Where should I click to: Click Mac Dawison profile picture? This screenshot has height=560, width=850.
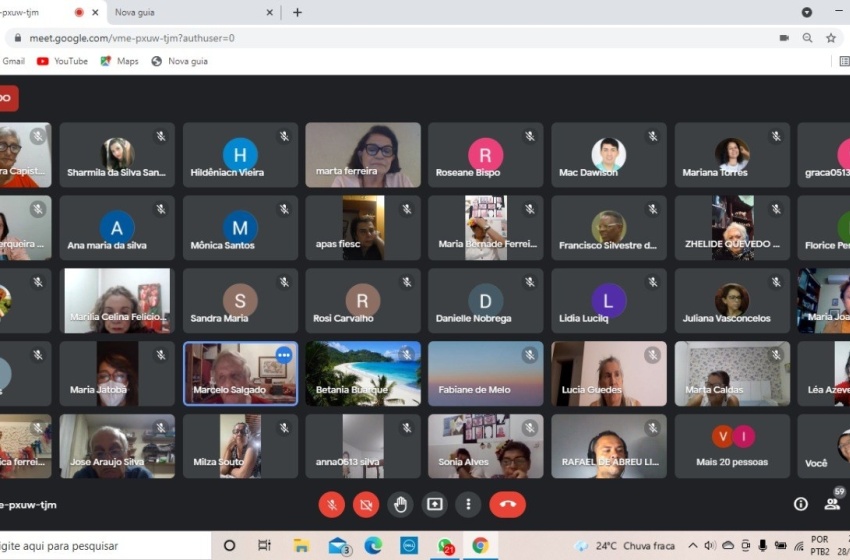coord(608,155)
